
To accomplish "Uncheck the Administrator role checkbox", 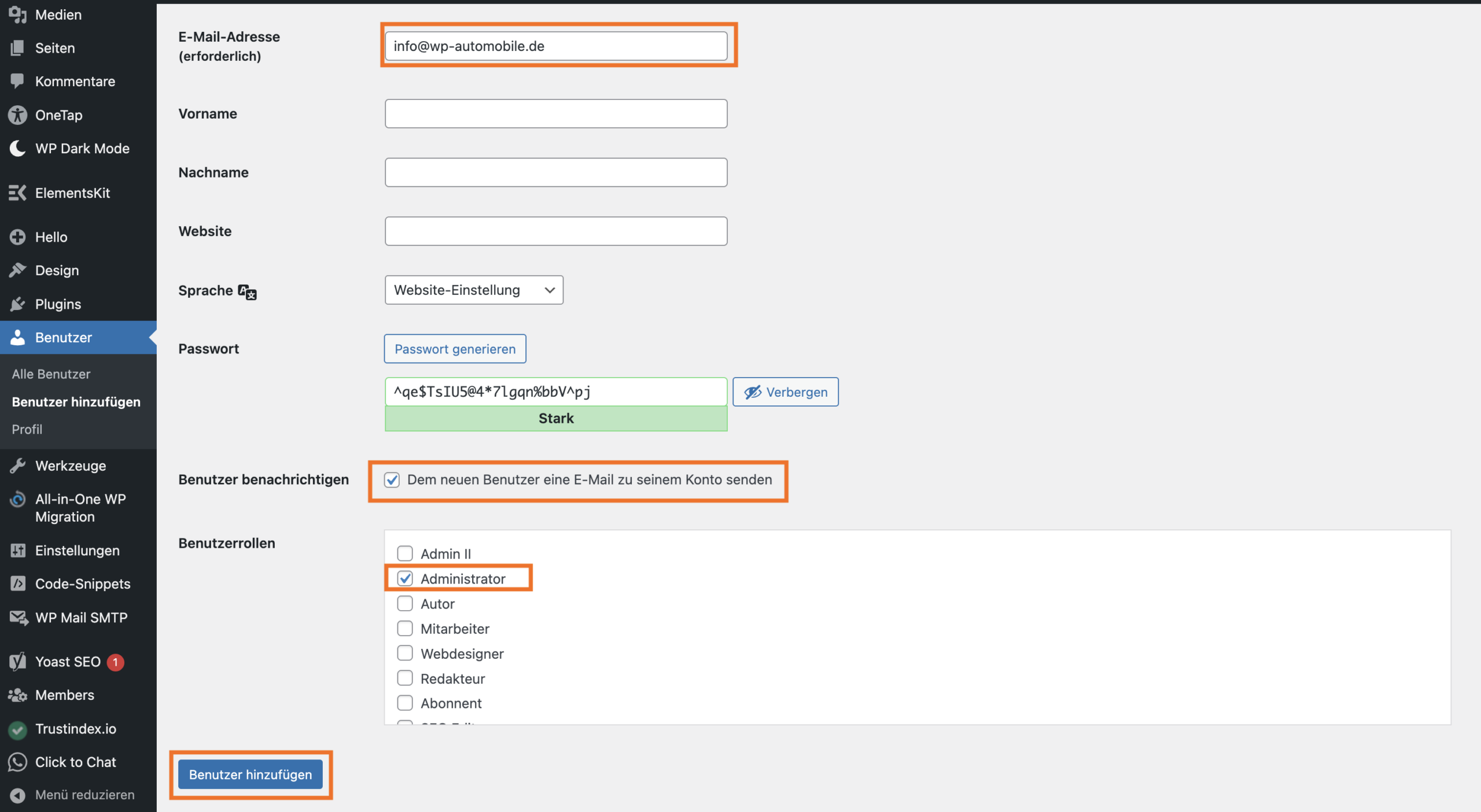I will [405, 578].
